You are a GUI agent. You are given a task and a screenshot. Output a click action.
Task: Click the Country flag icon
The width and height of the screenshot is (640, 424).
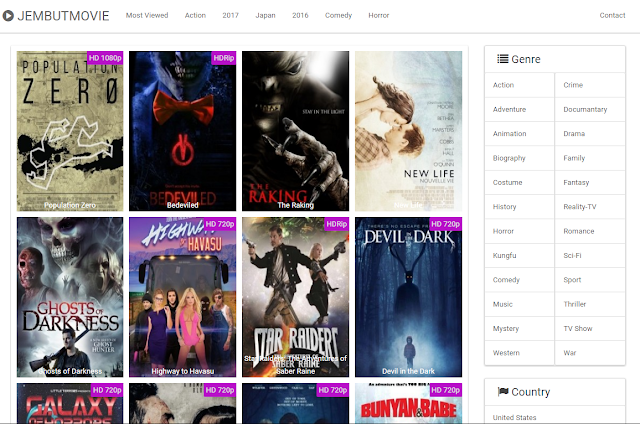[503, 392]
